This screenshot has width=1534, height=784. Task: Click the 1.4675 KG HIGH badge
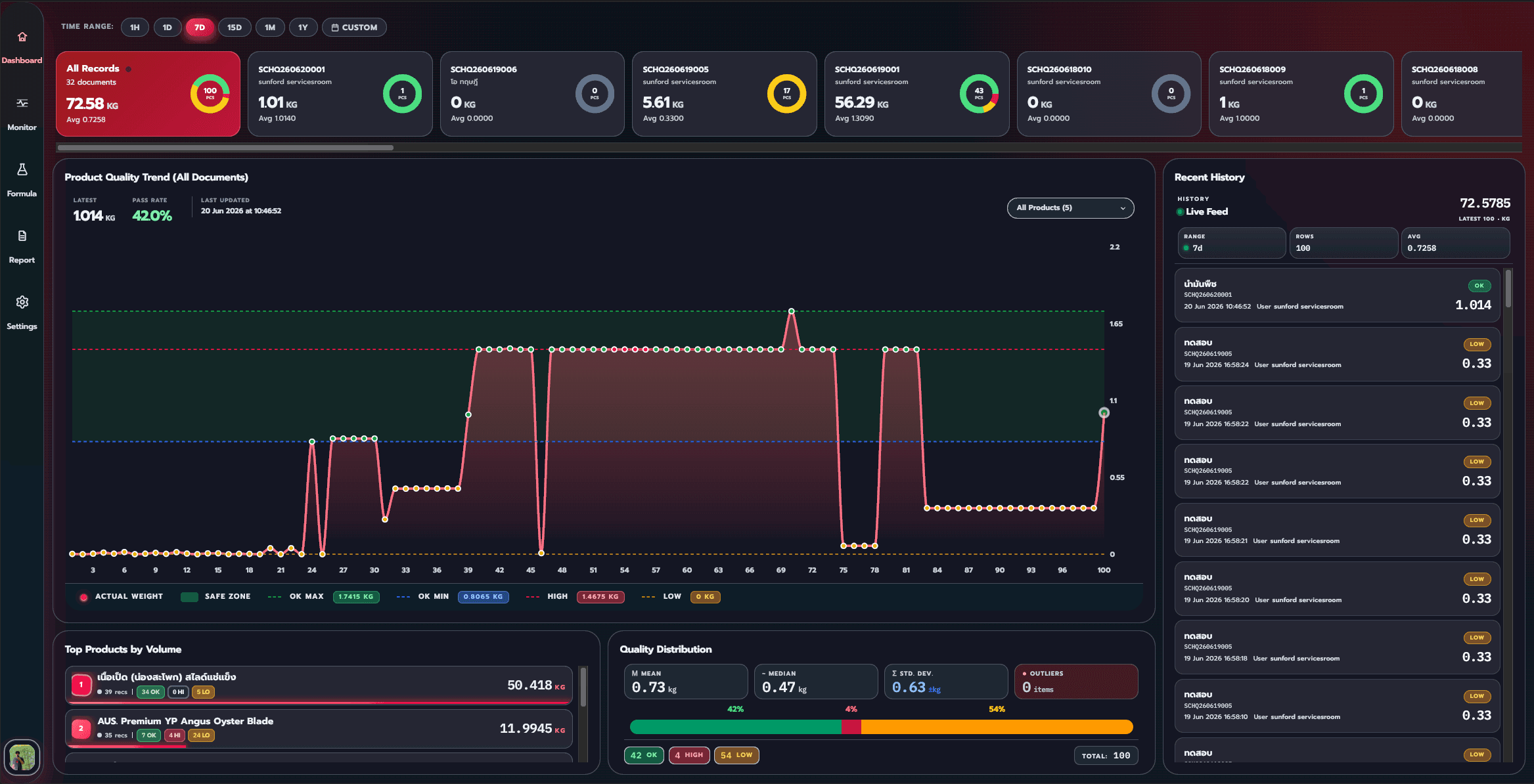click(x=600, y=597)
